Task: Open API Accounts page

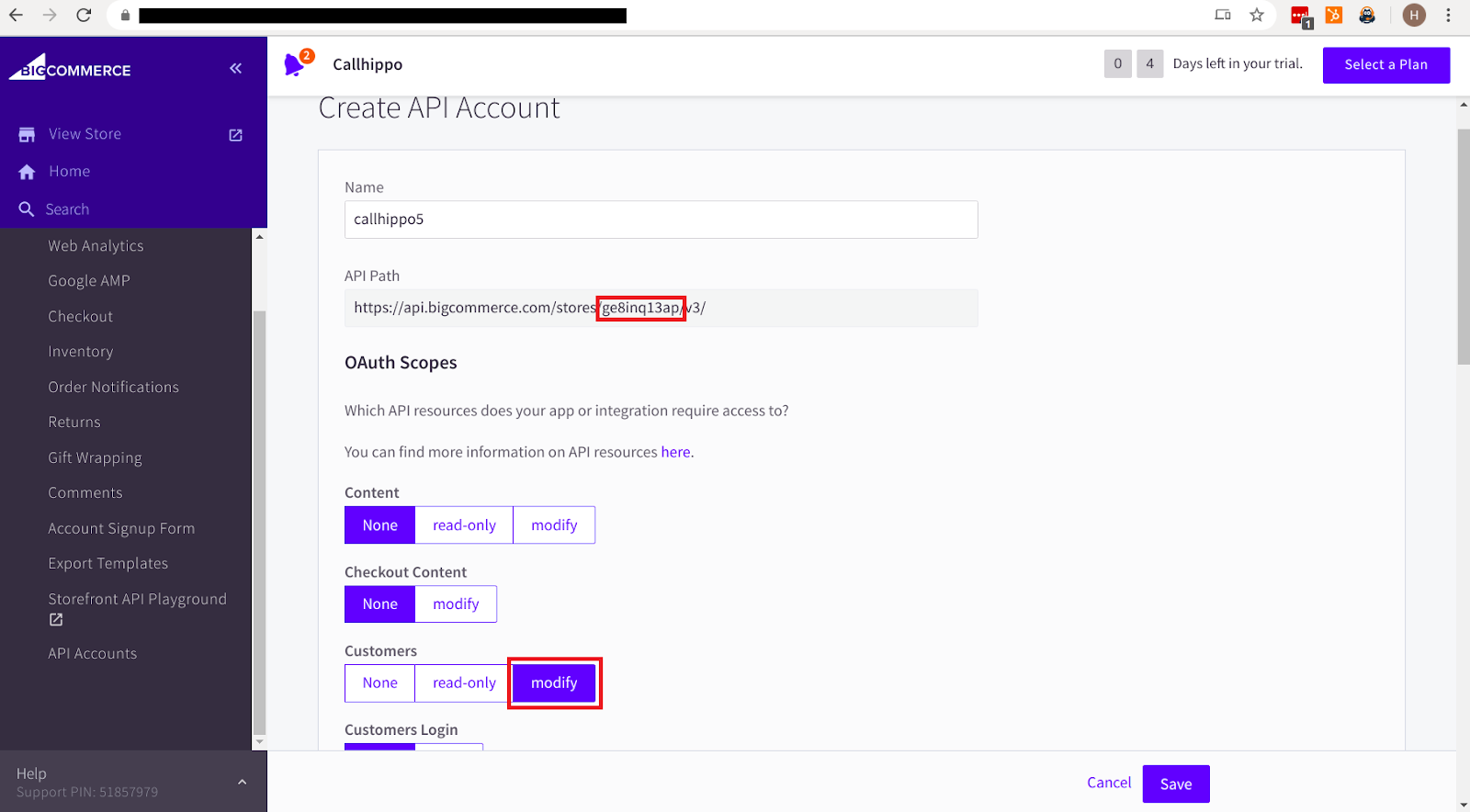Action: coord(93,654)
